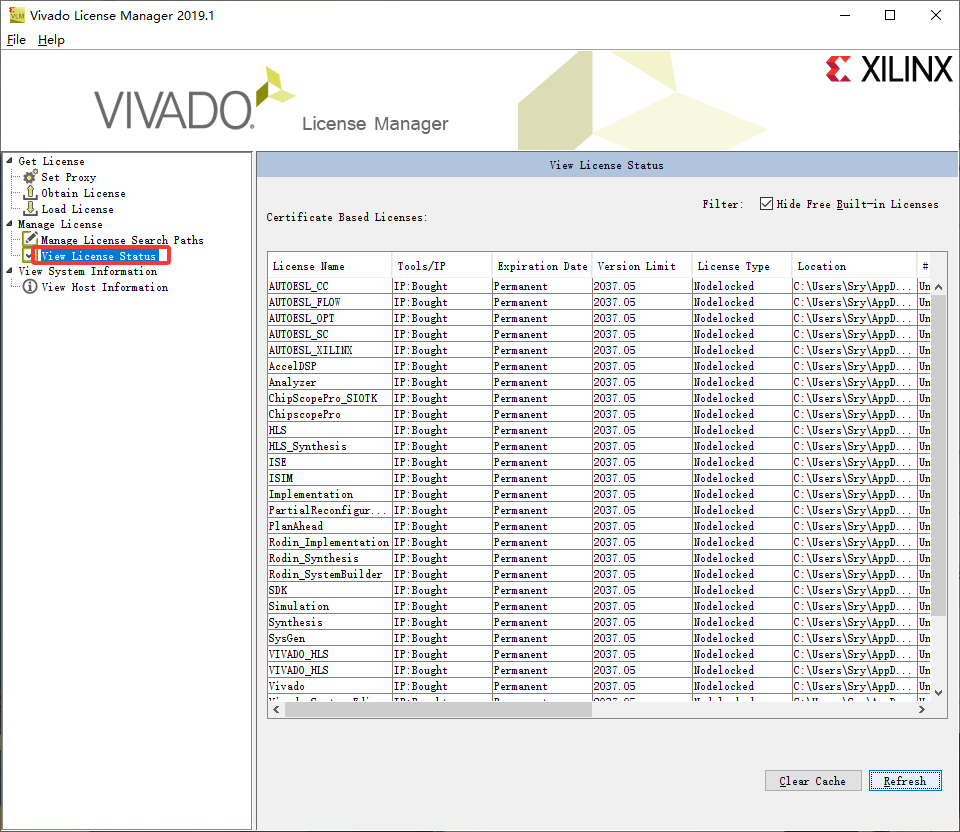This screenshot has height=832, width=960.
Task: Select the SysGen license row
Action: [600, 638]
